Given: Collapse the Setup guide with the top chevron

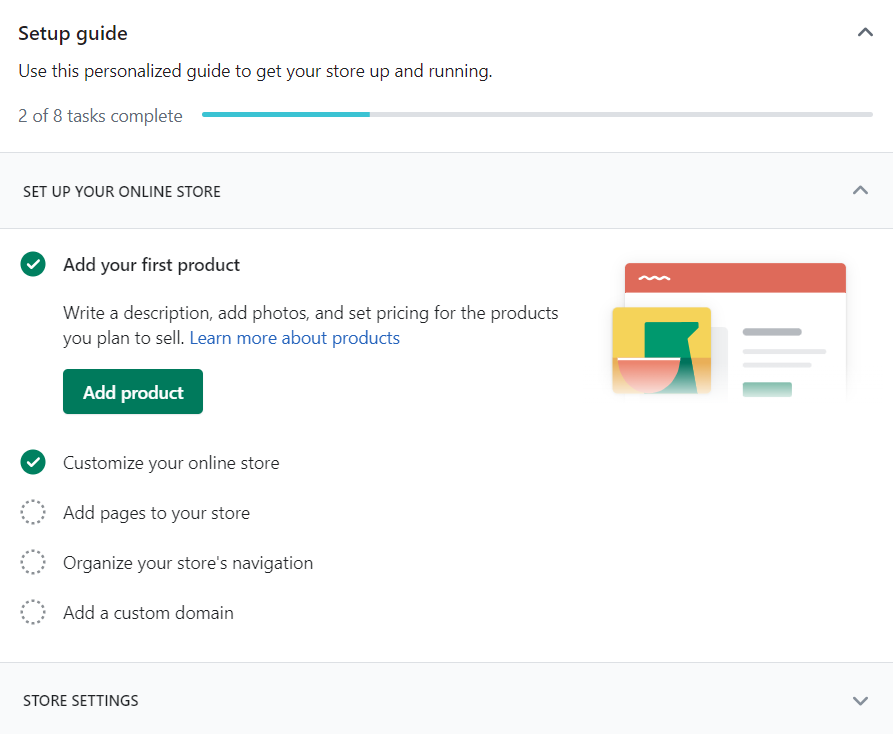Looking at the screenshot, I should [865, 32].
